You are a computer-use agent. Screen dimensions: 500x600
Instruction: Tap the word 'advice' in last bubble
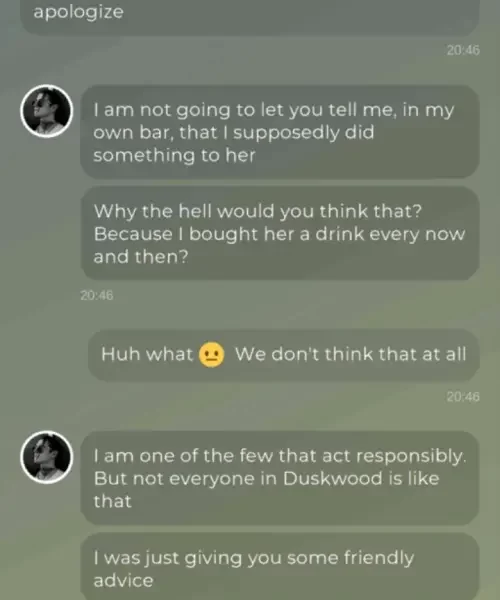pyautogui.click(x=124, y=580)
